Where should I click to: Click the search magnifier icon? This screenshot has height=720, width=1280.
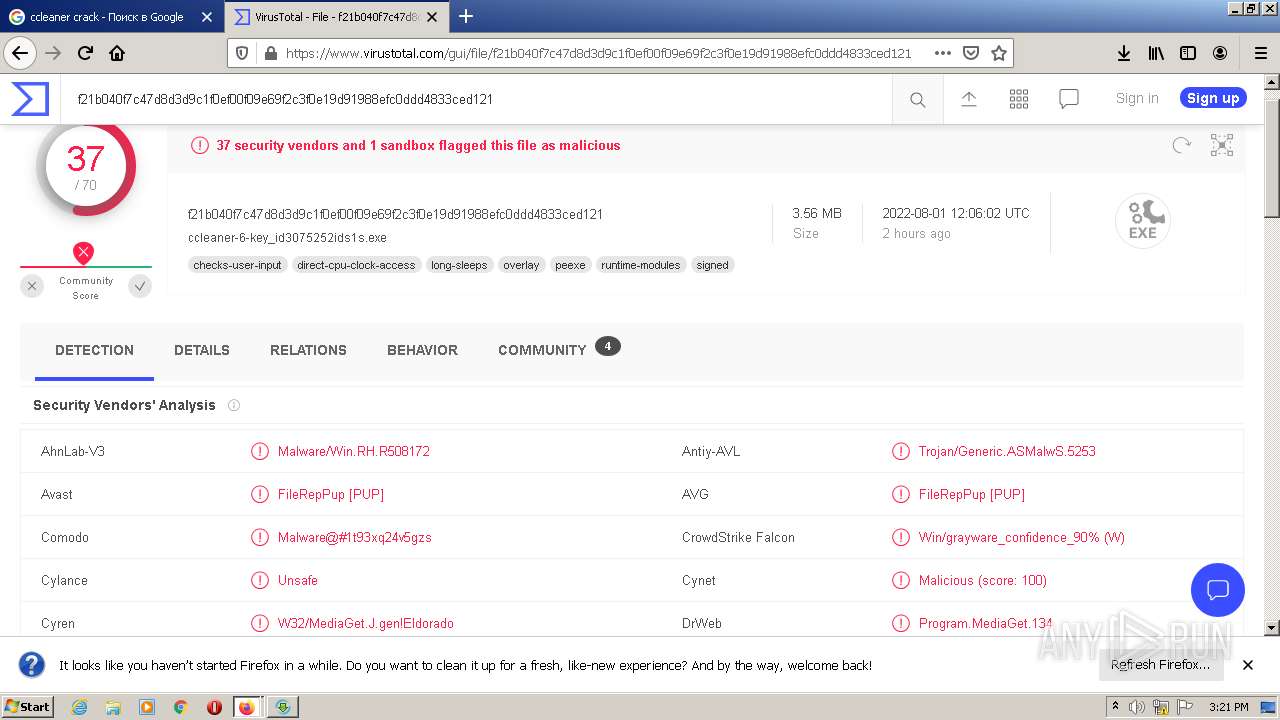(917, 99)
